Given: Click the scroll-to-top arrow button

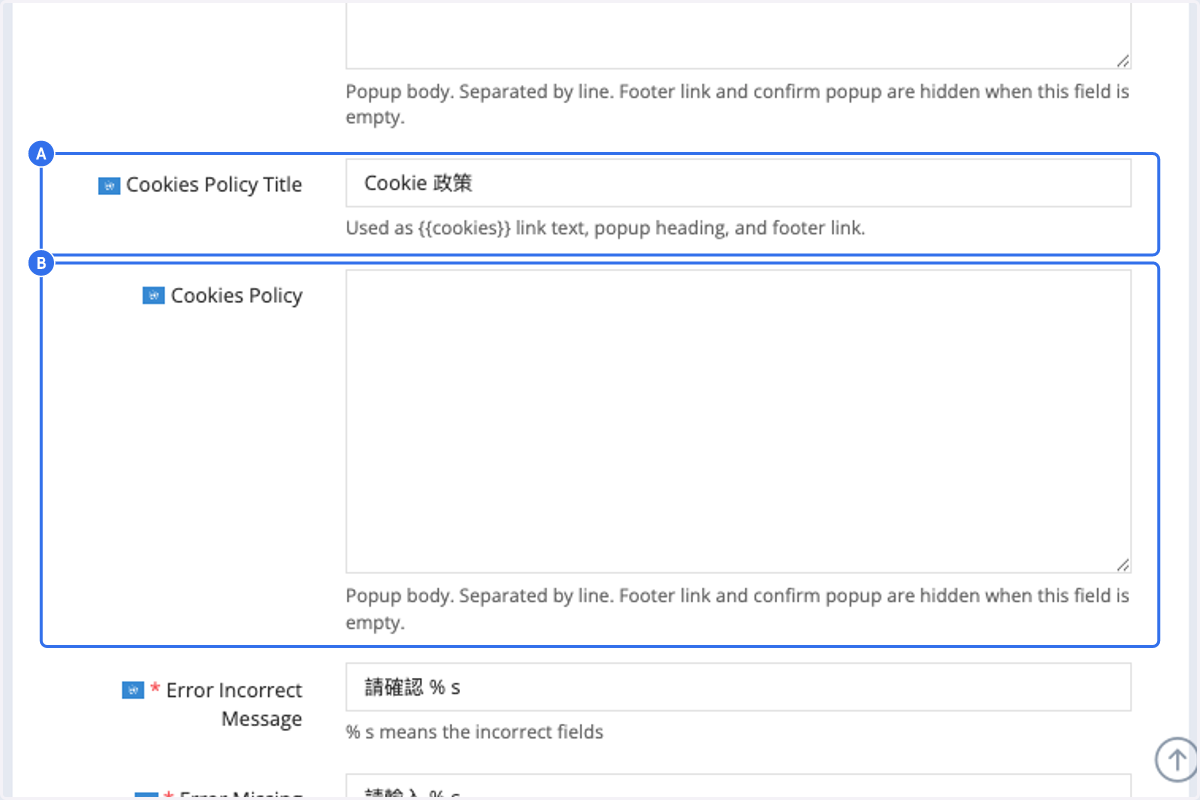Looking at the screenshot, I should tap(1176, 759).
